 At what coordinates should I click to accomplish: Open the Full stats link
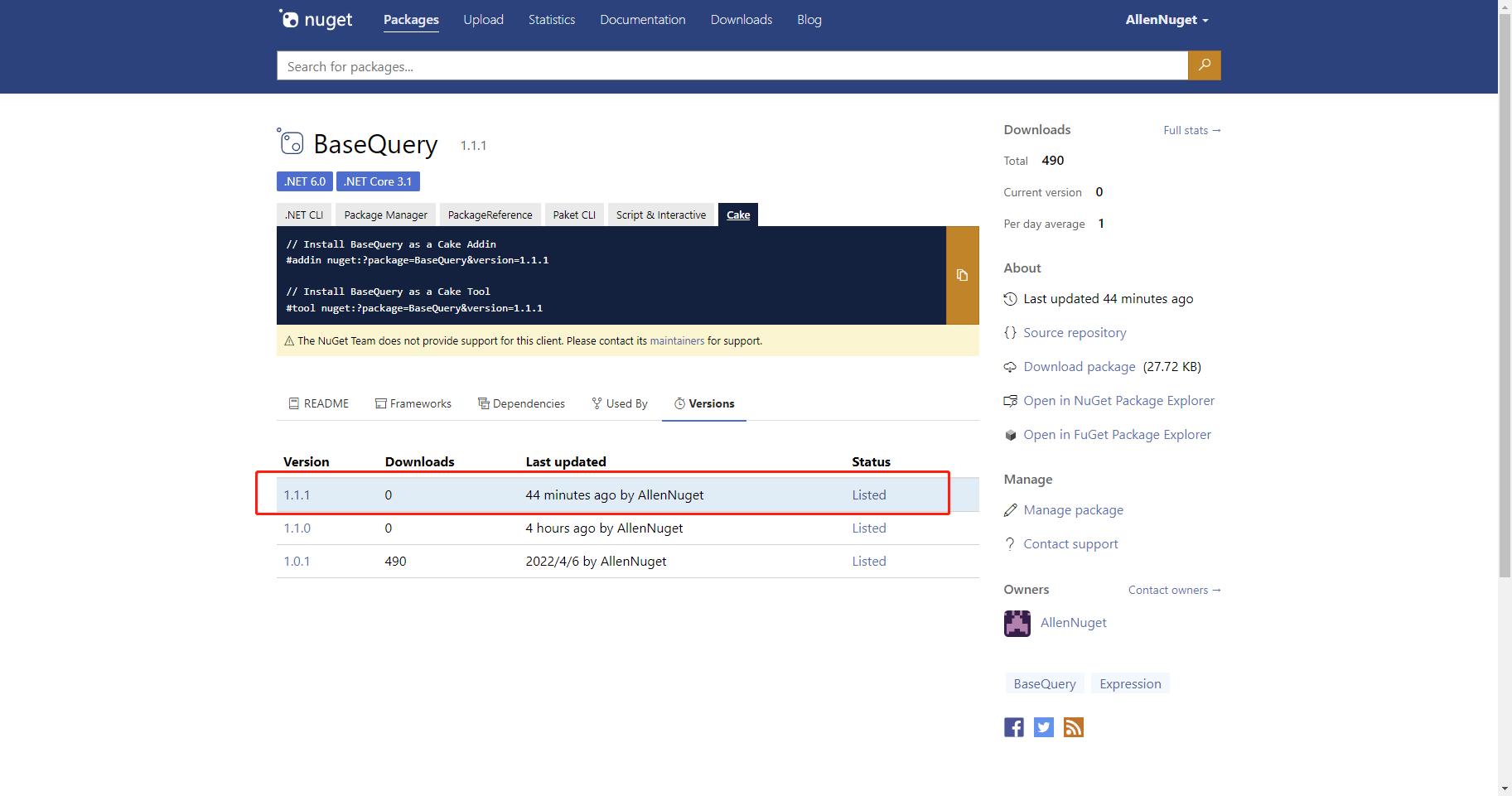point(1192,130)
